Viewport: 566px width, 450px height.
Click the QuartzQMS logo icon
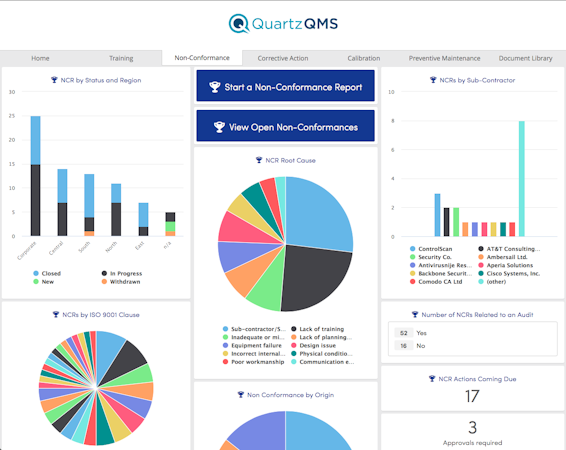click(239, 24)
